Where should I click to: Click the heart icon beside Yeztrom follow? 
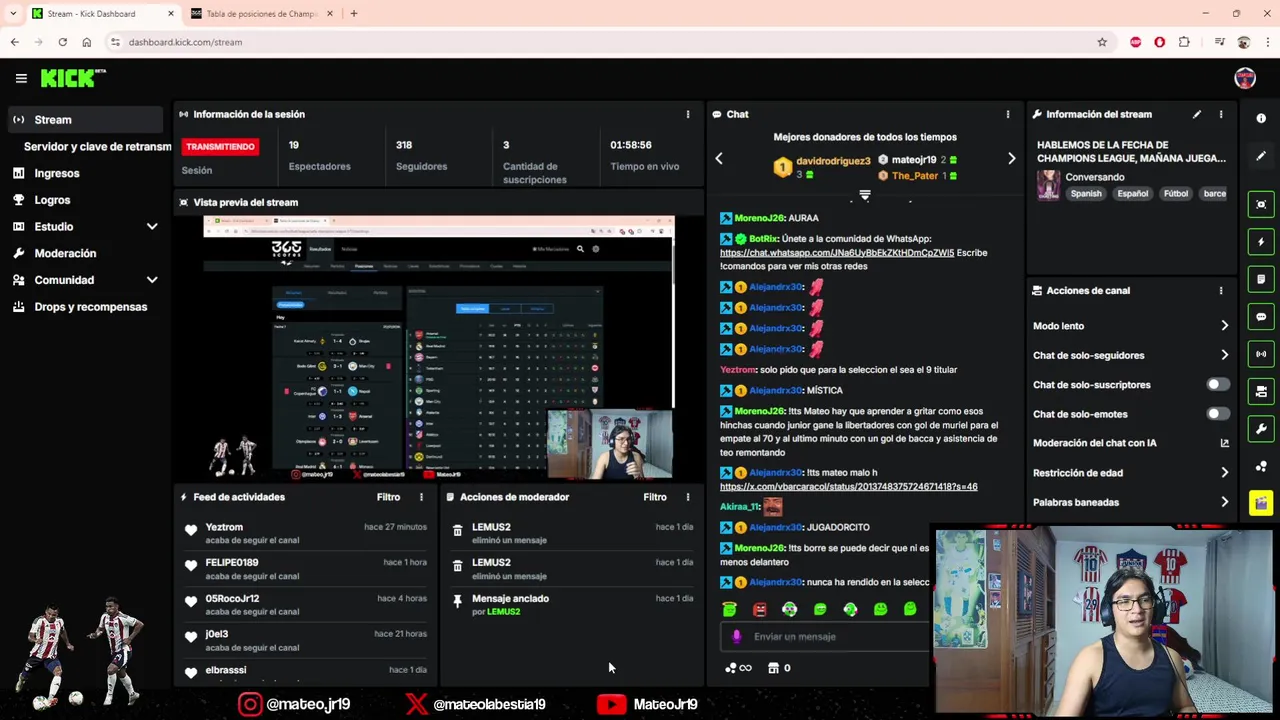click(191, 531)
